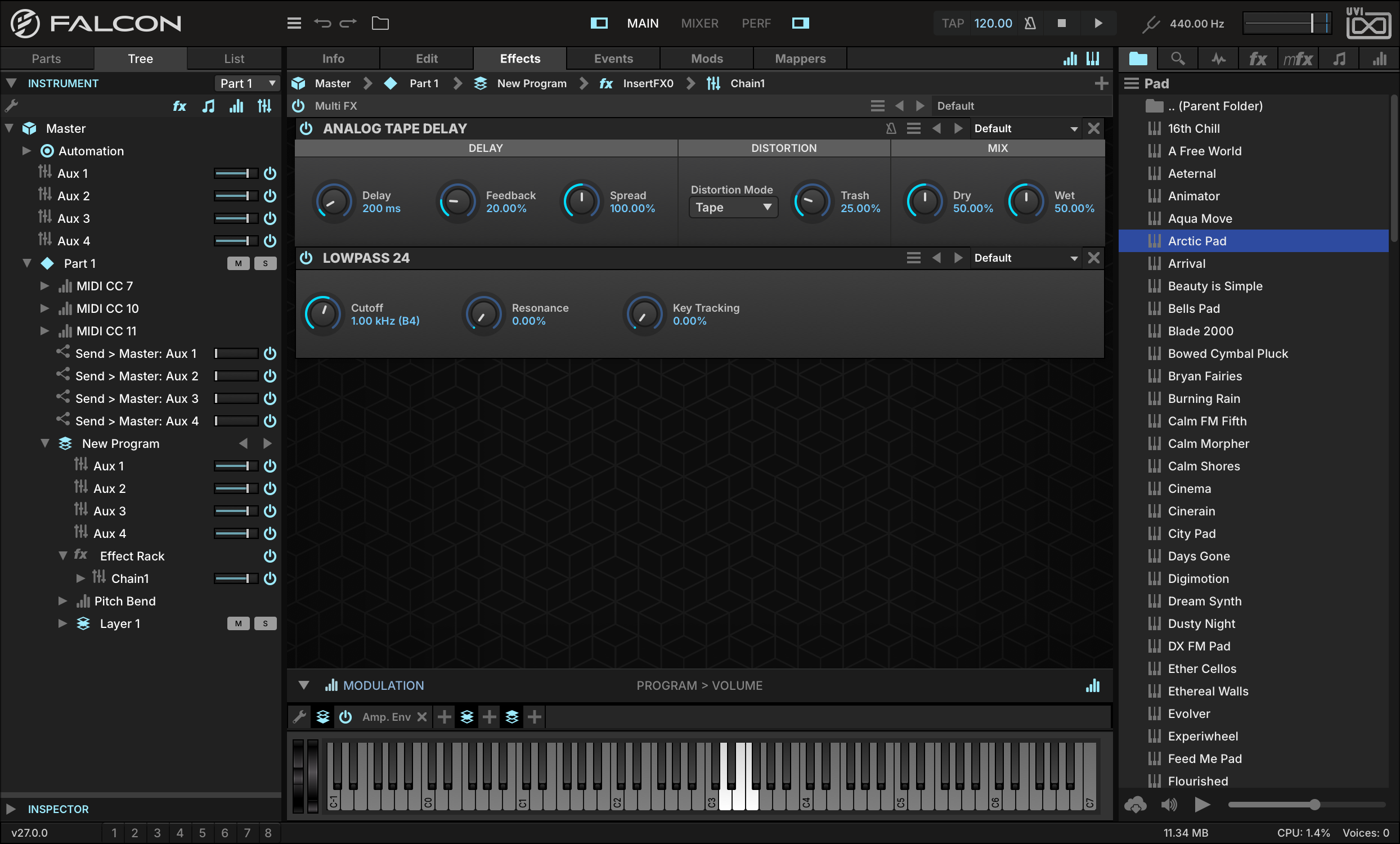Click the browser preview volume slider
Image resolution: width=1400 pixels, height=844 pixels.
click(1306, 805)
